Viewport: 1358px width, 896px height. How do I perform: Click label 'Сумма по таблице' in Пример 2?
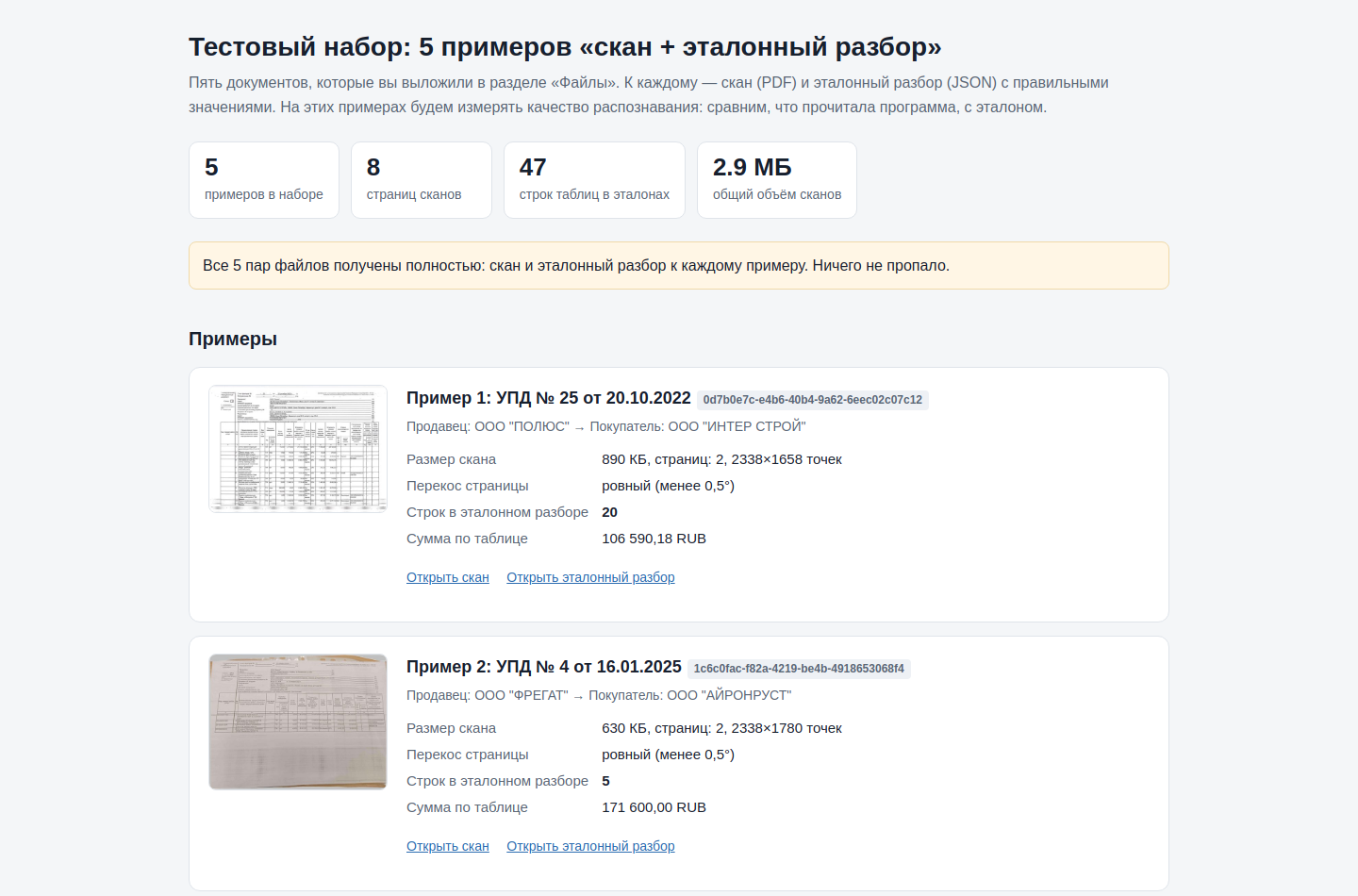click(468, 807)
